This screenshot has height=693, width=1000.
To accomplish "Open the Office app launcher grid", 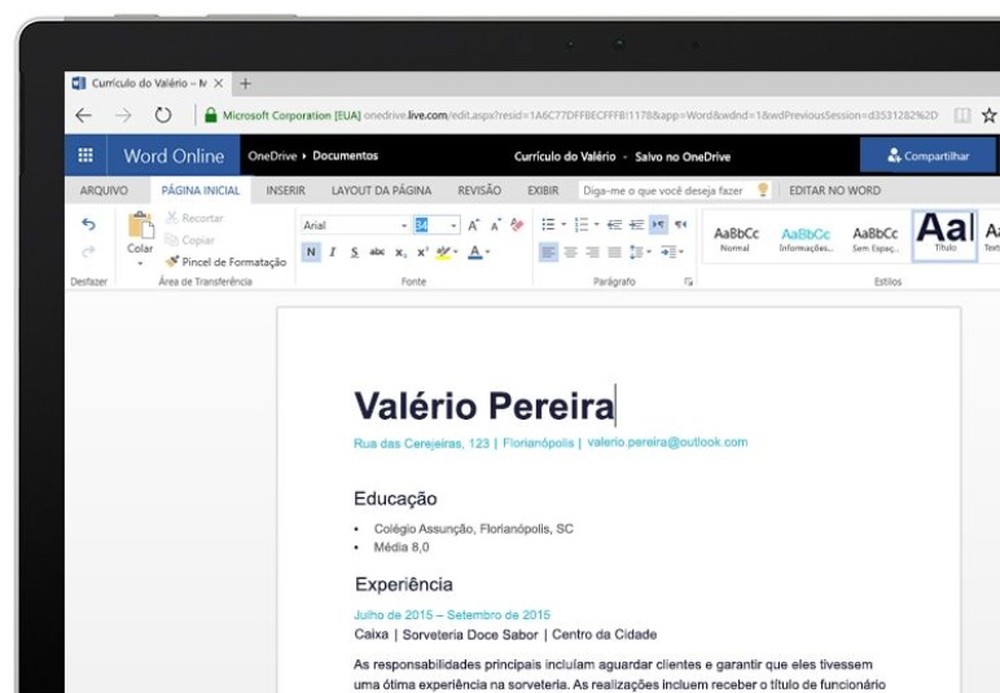I will coord(85,156).
